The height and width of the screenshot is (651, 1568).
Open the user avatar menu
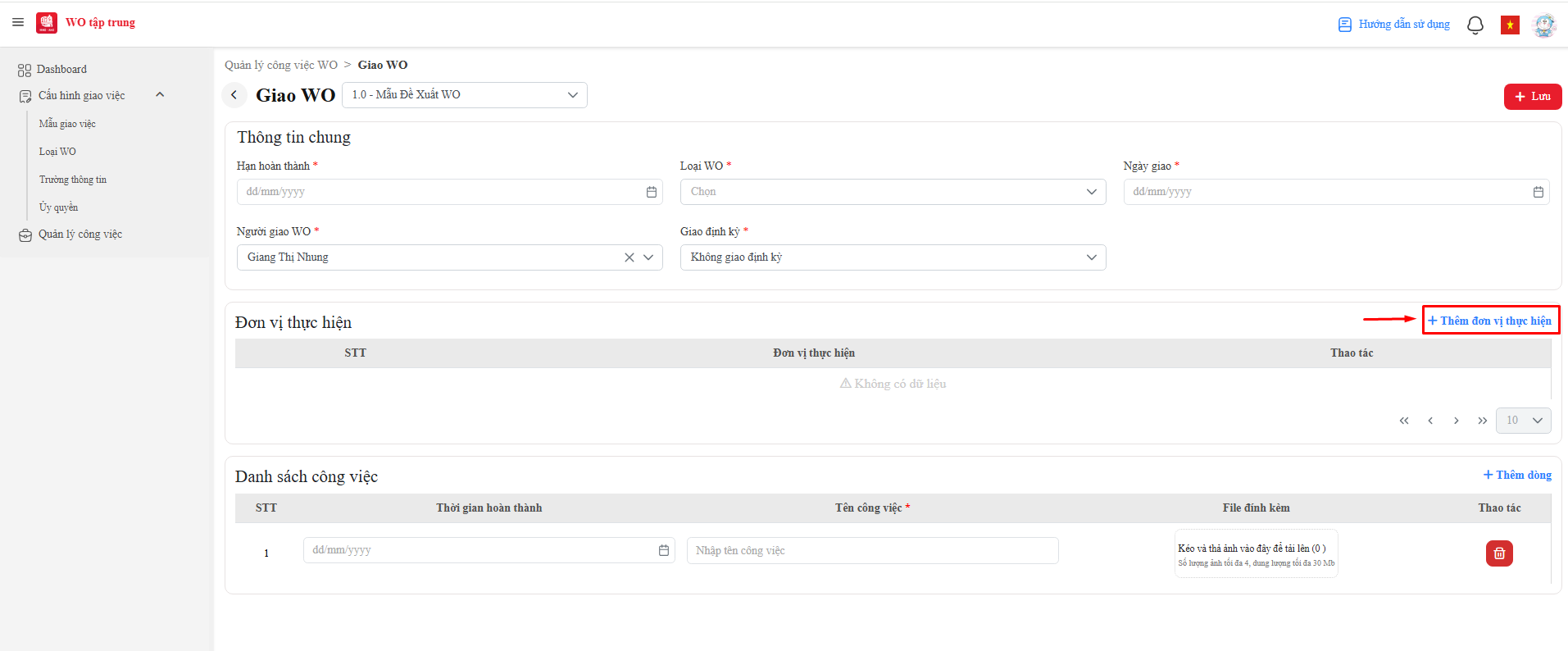pos(1544,25)
